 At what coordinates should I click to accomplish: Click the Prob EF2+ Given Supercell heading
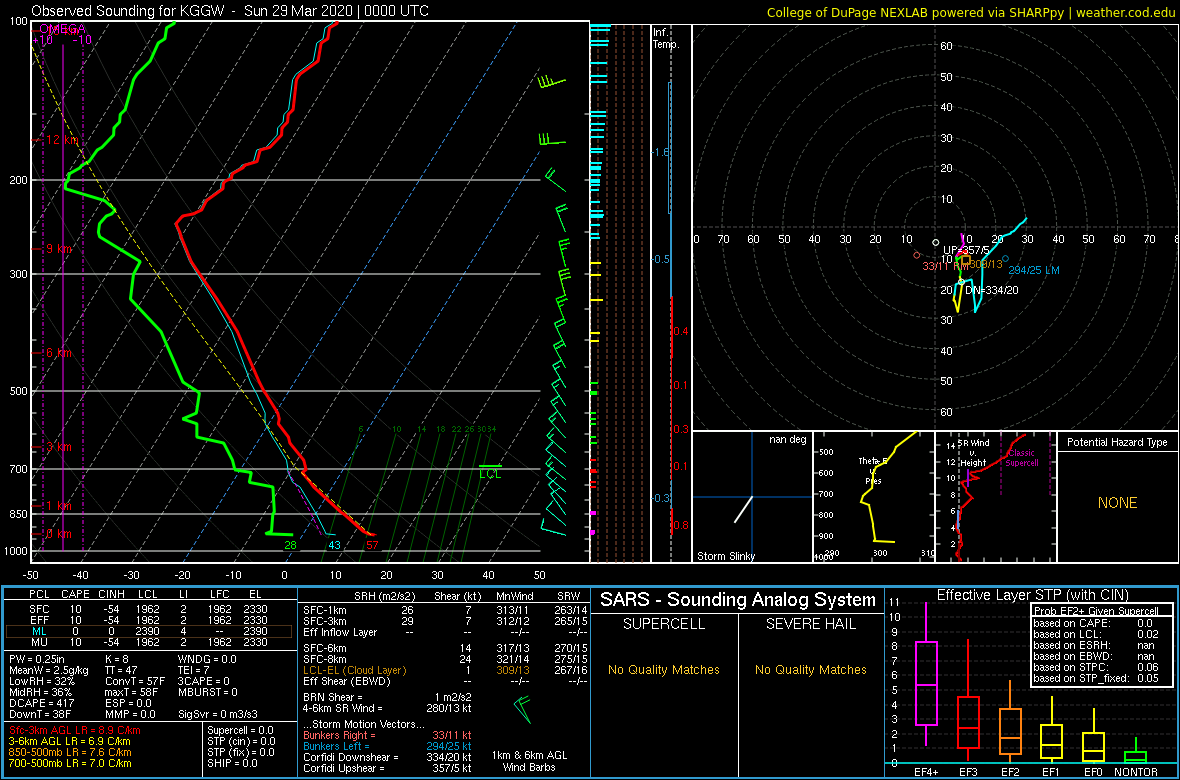tap(1096, 610)
